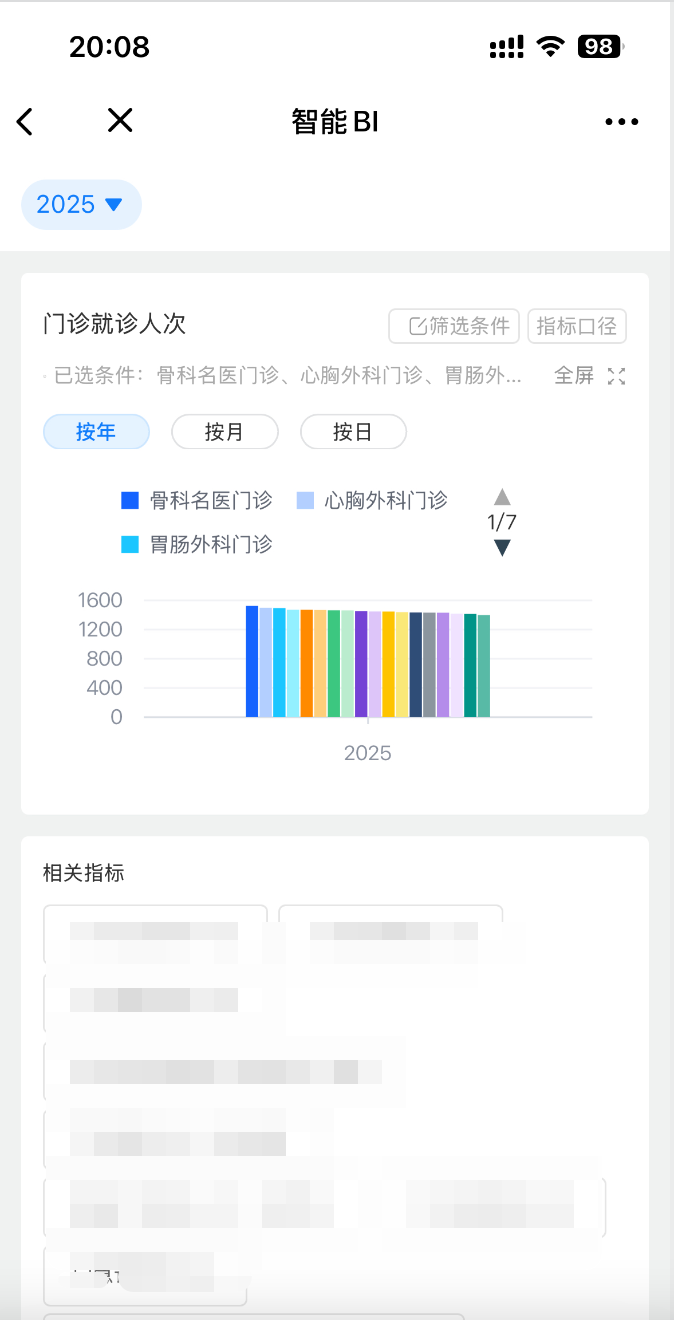Switch to 按月 monthly view
Image resolution: width=674 pixels, height=1320 pixels.
tap(224, 432)
